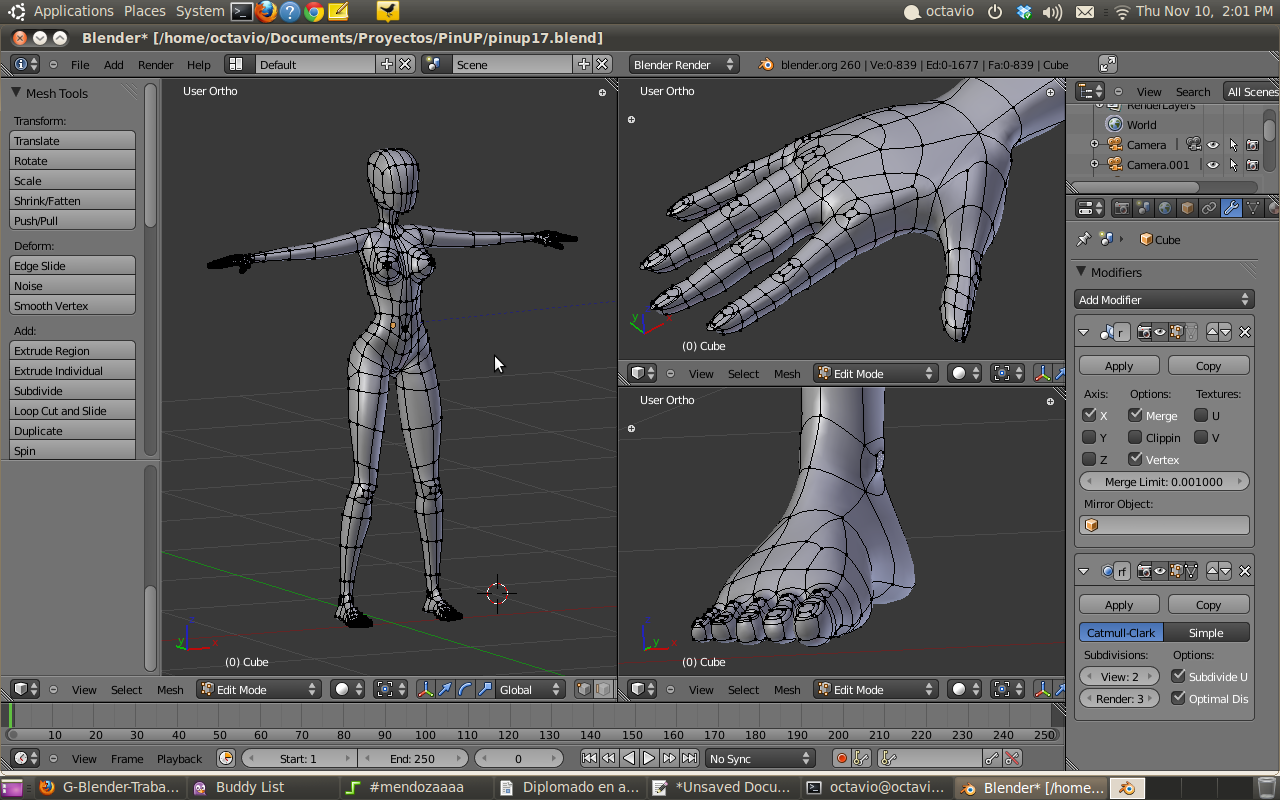The height and width of the screenshot is (800, 1280).
Task: Open the World properties globe tab
Action: (x=1165, y=208)
